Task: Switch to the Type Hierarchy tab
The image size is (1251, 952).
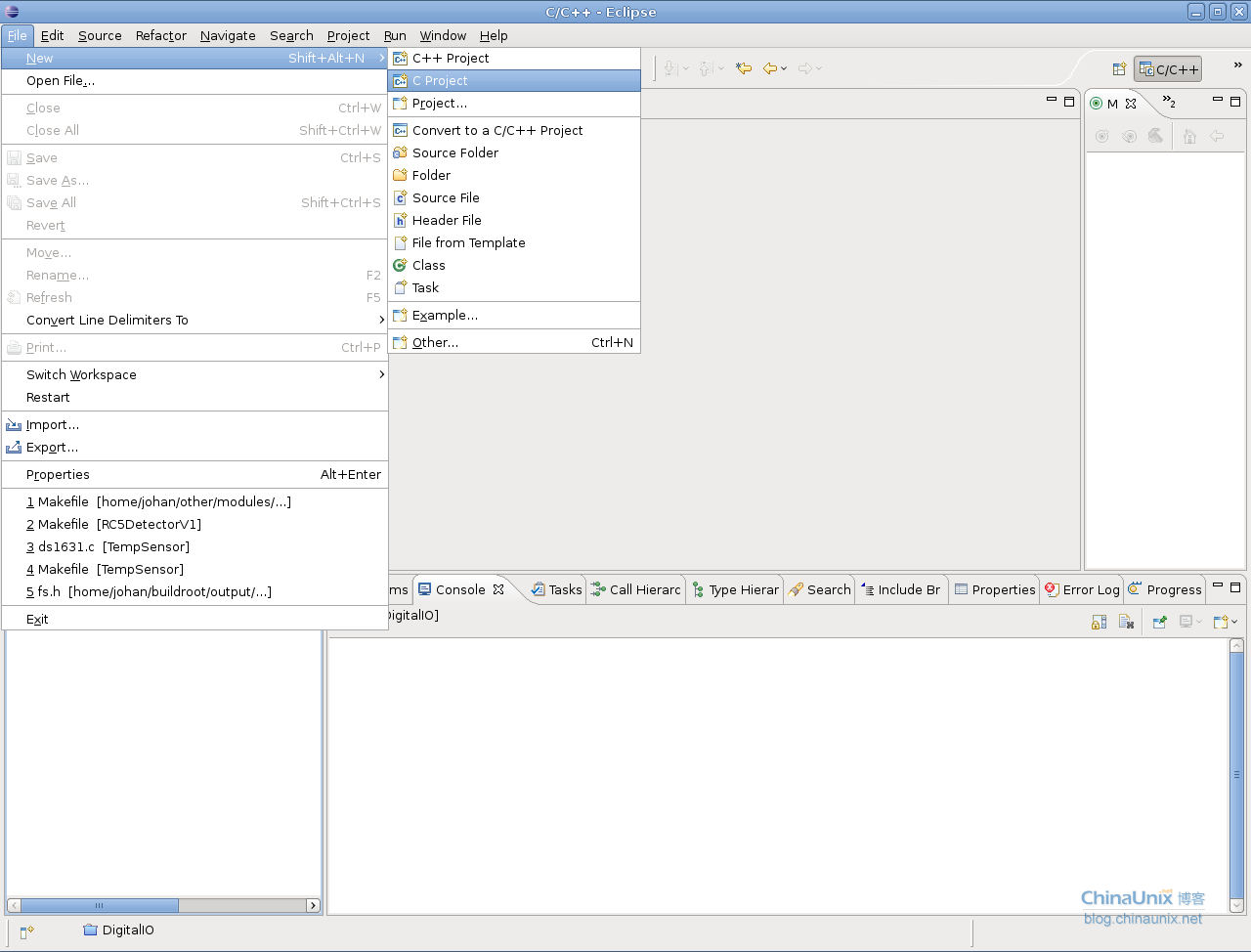Action: [736, 589]
